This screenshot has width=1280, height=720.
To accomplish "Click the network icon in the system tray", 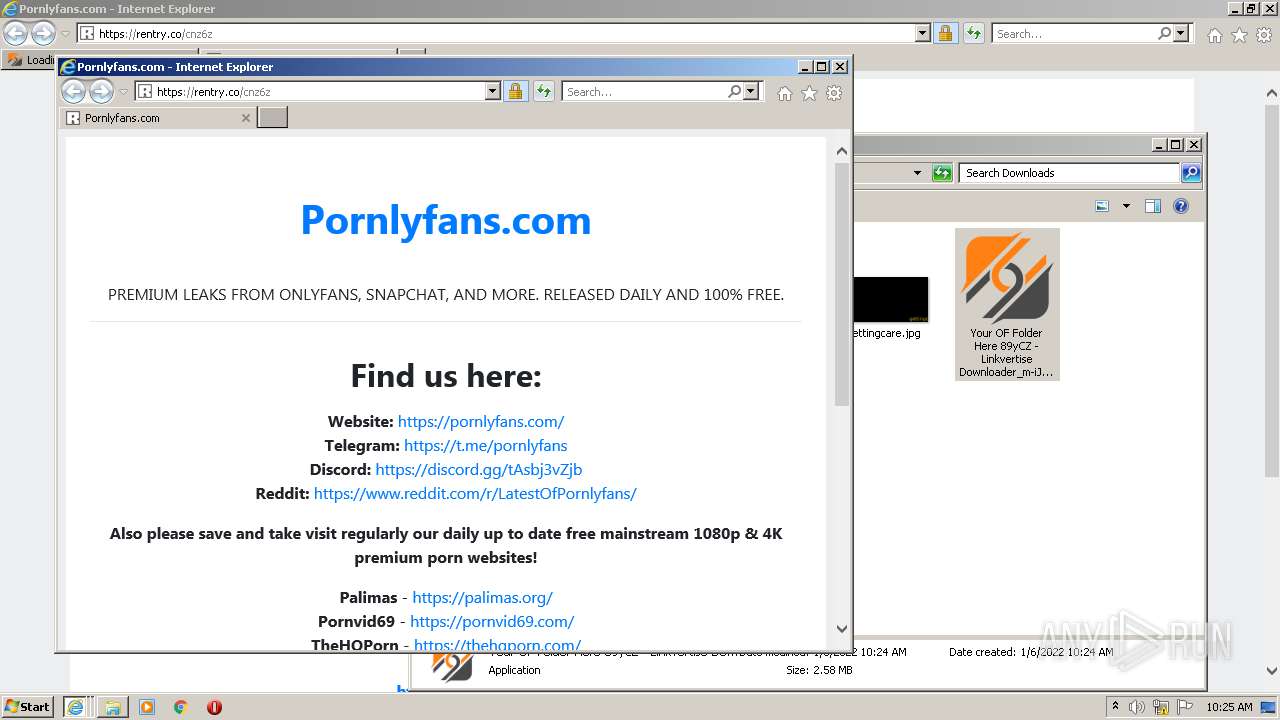I will tap(1161, 707).
